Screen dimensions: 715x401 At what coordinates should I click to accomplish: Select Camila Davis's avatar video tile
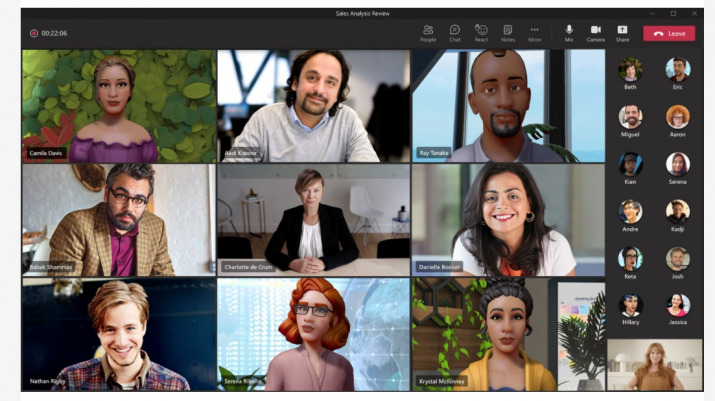(x=118, y=105)
